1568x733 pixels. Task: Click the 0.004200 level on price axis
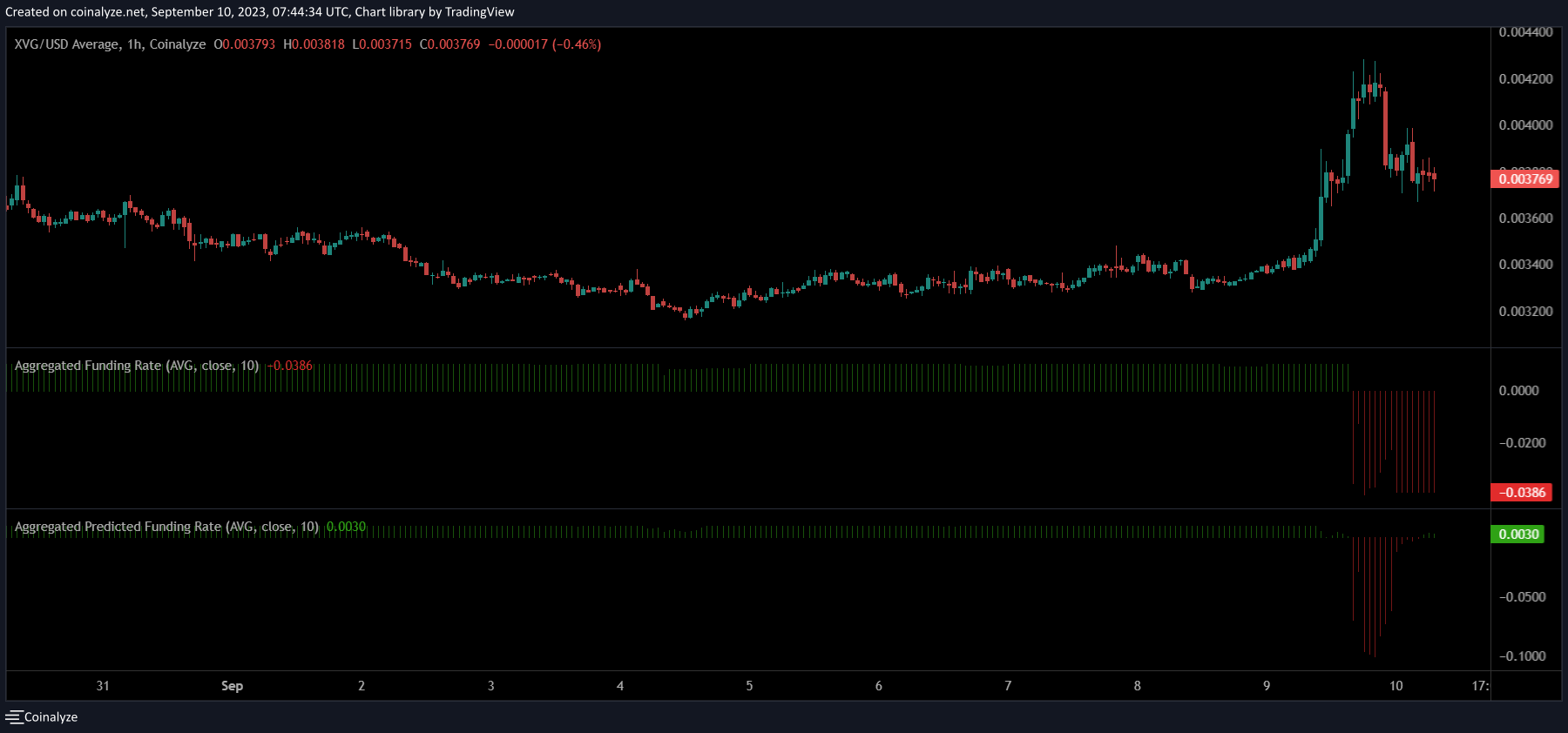pos(1525,79)
